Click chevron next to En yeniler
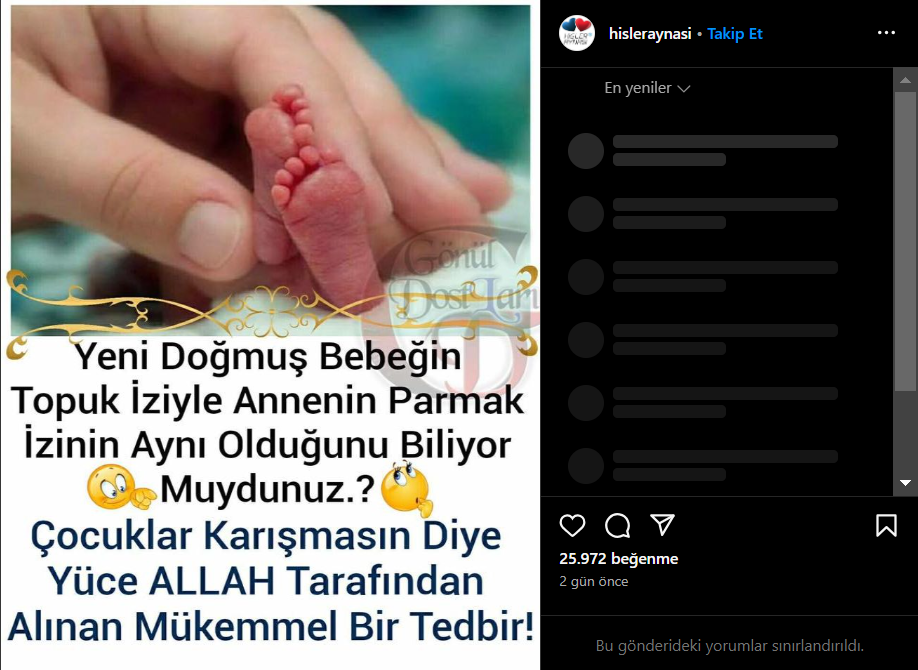 point(683,88)
